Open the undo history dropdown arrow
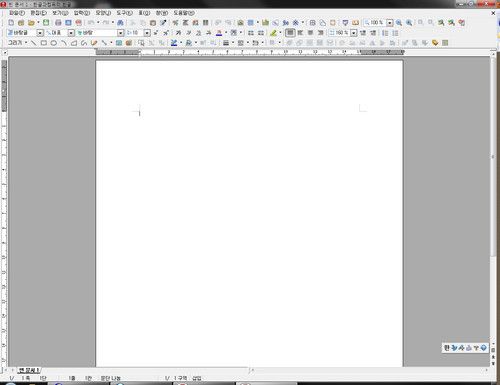Screen dimensions: 500x385 pos(98,23)
